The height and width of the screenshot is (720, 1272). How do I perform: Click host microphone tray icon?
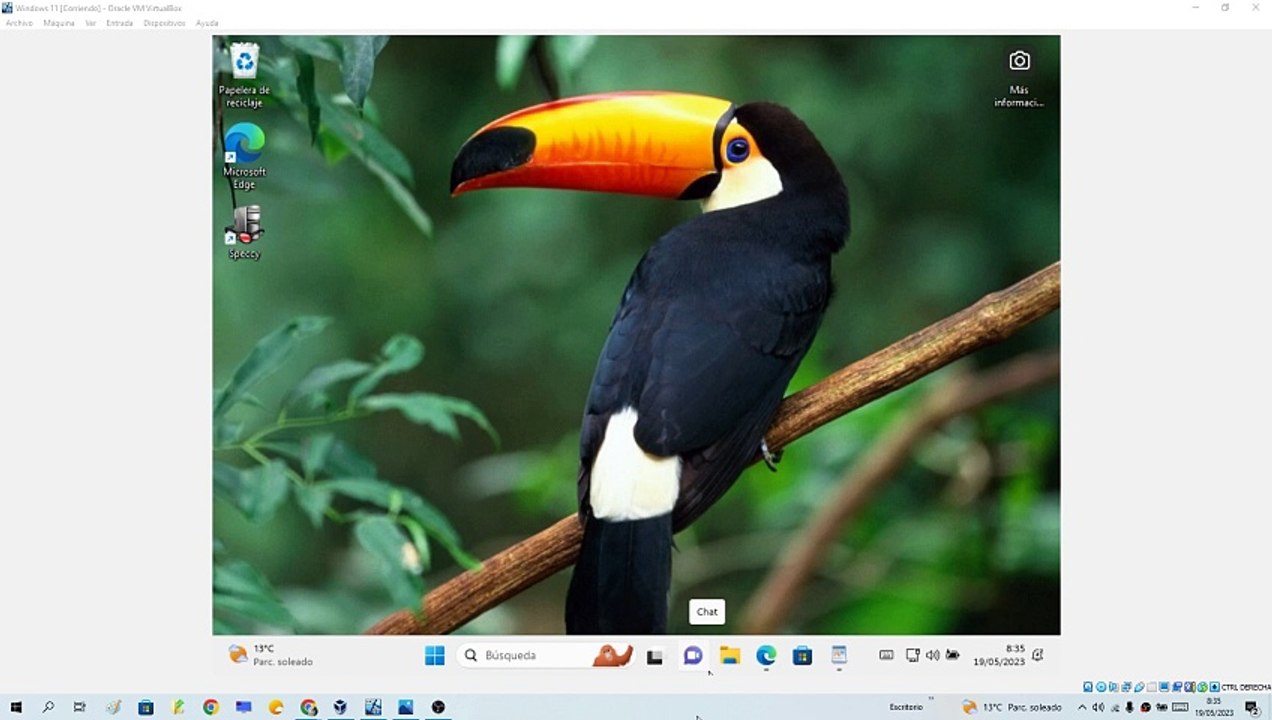click(1130, 707)
